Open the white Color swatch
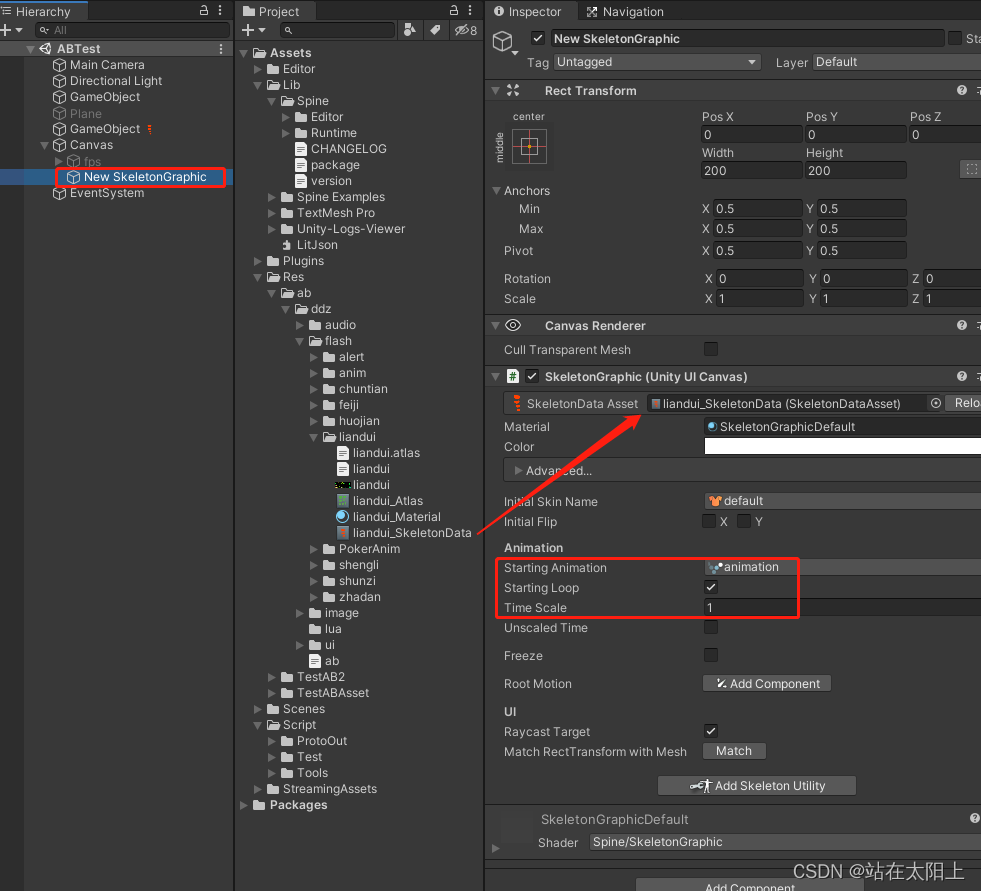The width and height of the screenshot is (981, 891). [x=842, y=446]
